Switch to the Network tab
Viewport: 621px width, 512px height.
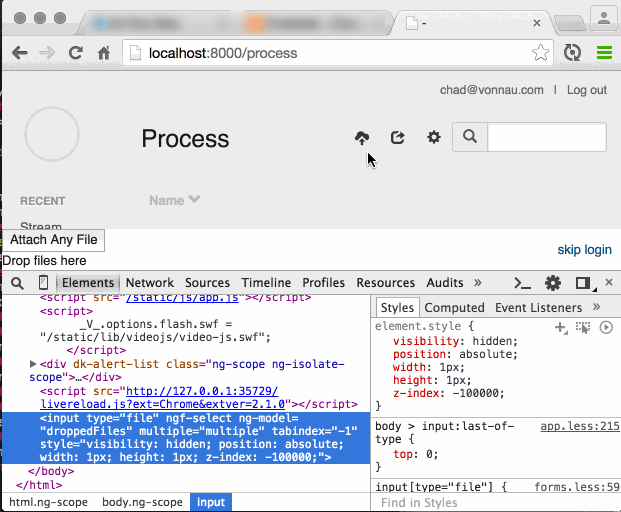point(149,283)
